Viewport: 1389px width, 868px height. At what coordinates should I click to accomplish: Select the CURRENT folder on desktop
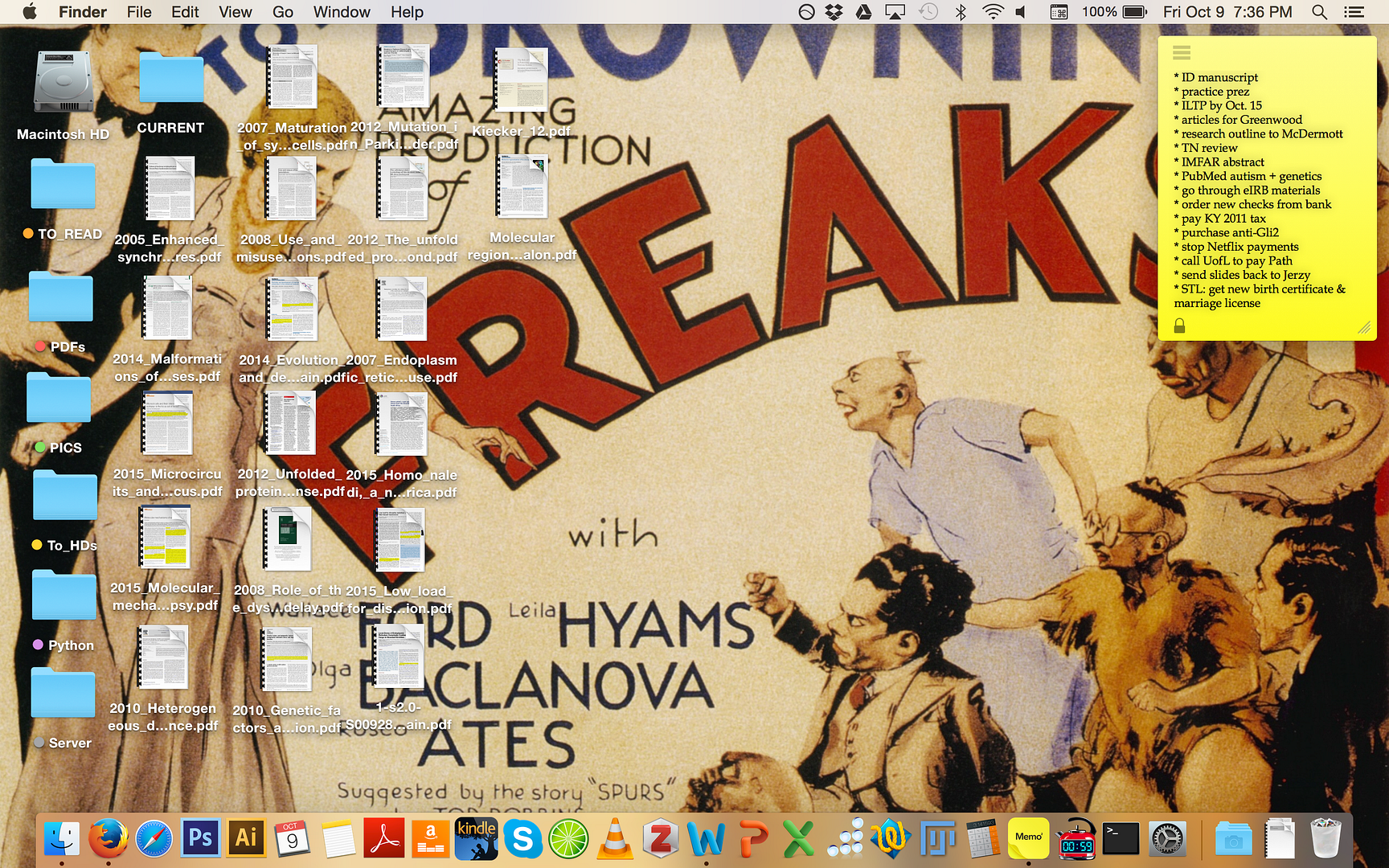coord(170,78)
